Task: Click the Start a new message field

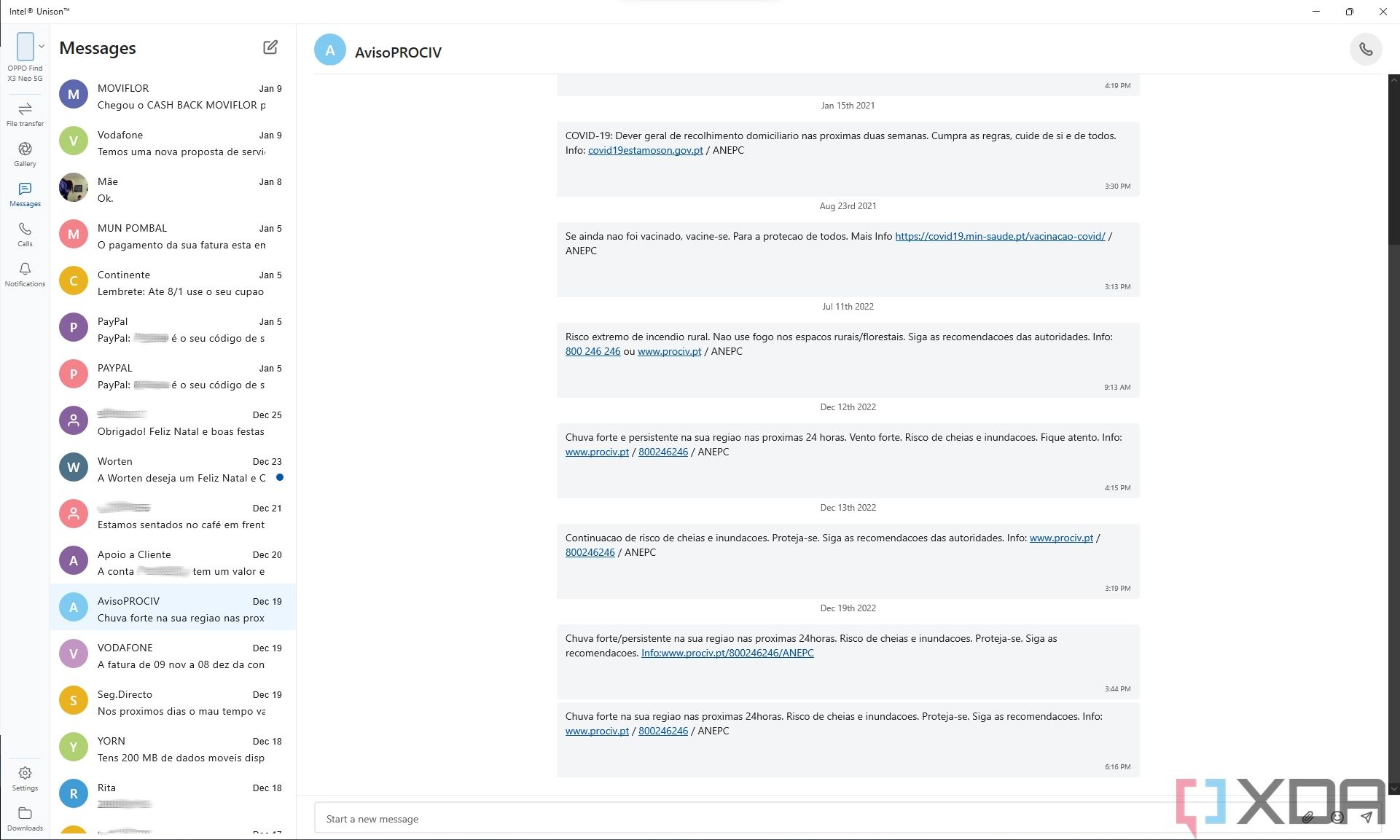Action: tap(729, 819)
